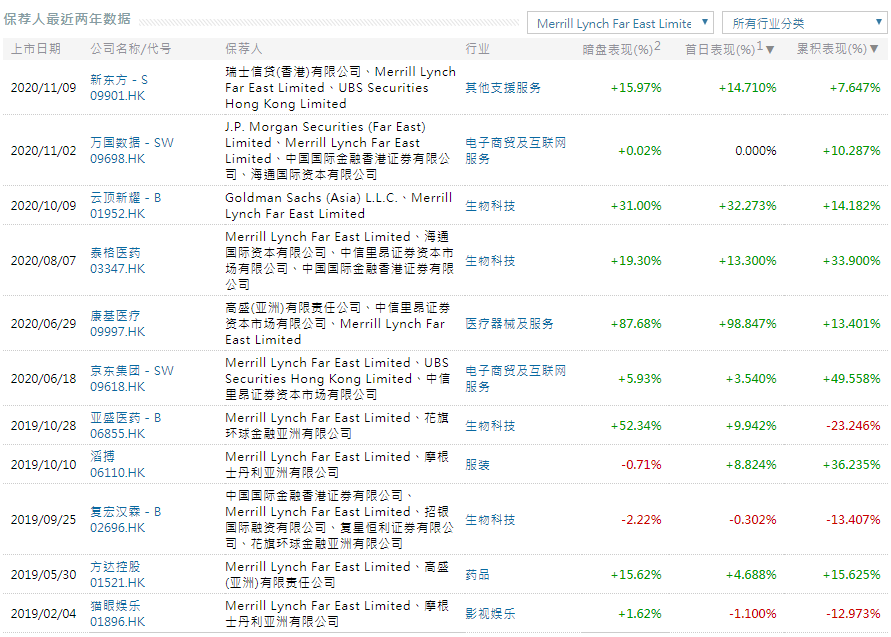
Task: Expand the 所有行业分类 industry dropdown
Action: (x=804, y=23)
